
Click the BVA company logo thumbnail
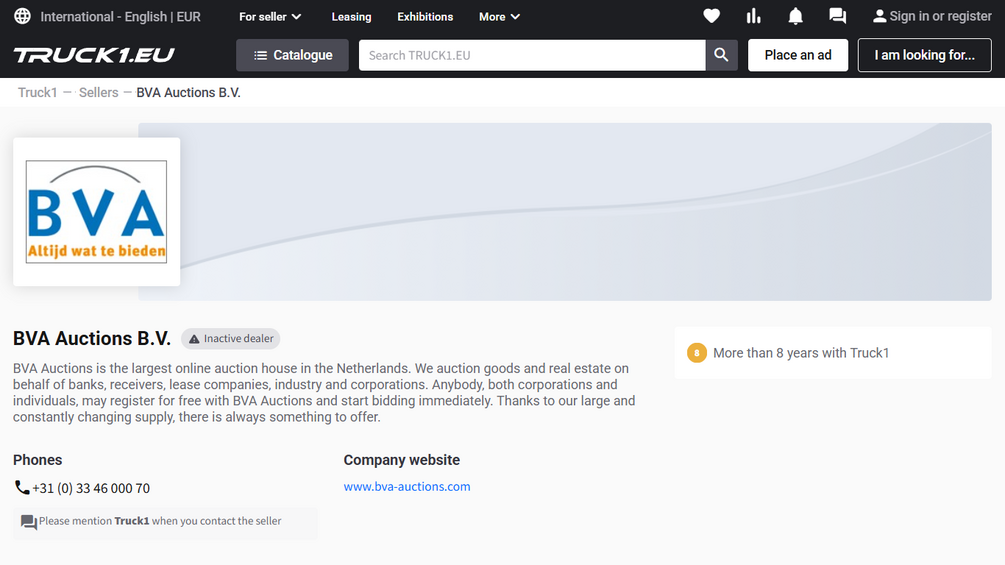(96, 212)
